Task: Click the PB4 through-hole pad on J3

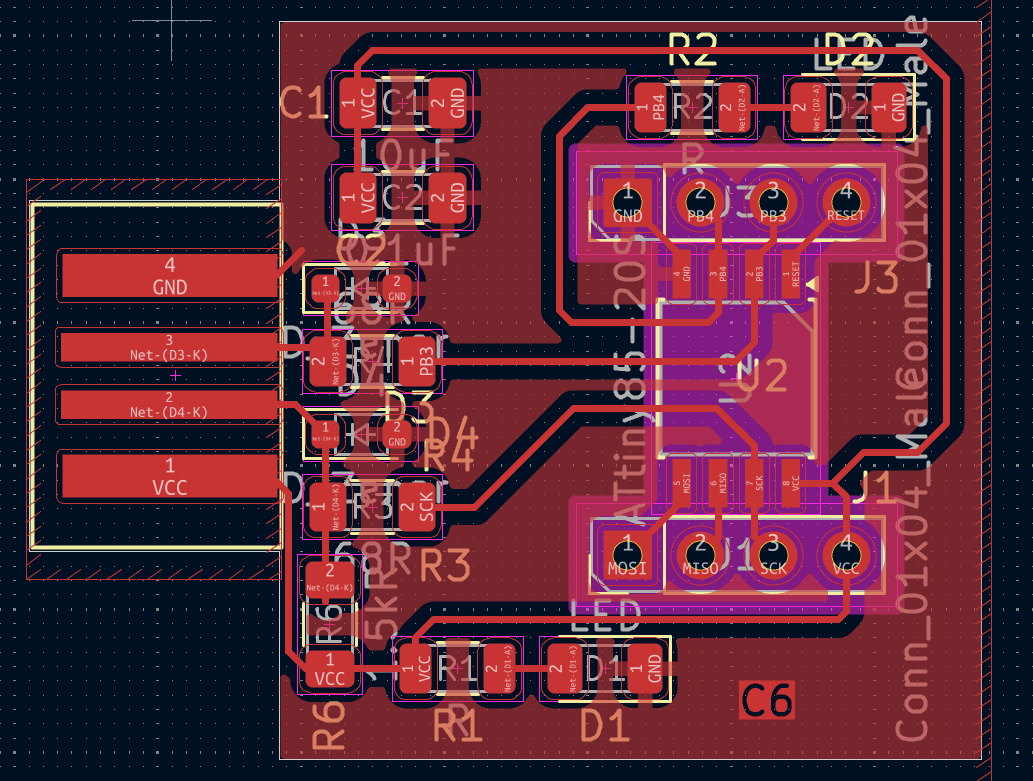Action: (700, 203)
